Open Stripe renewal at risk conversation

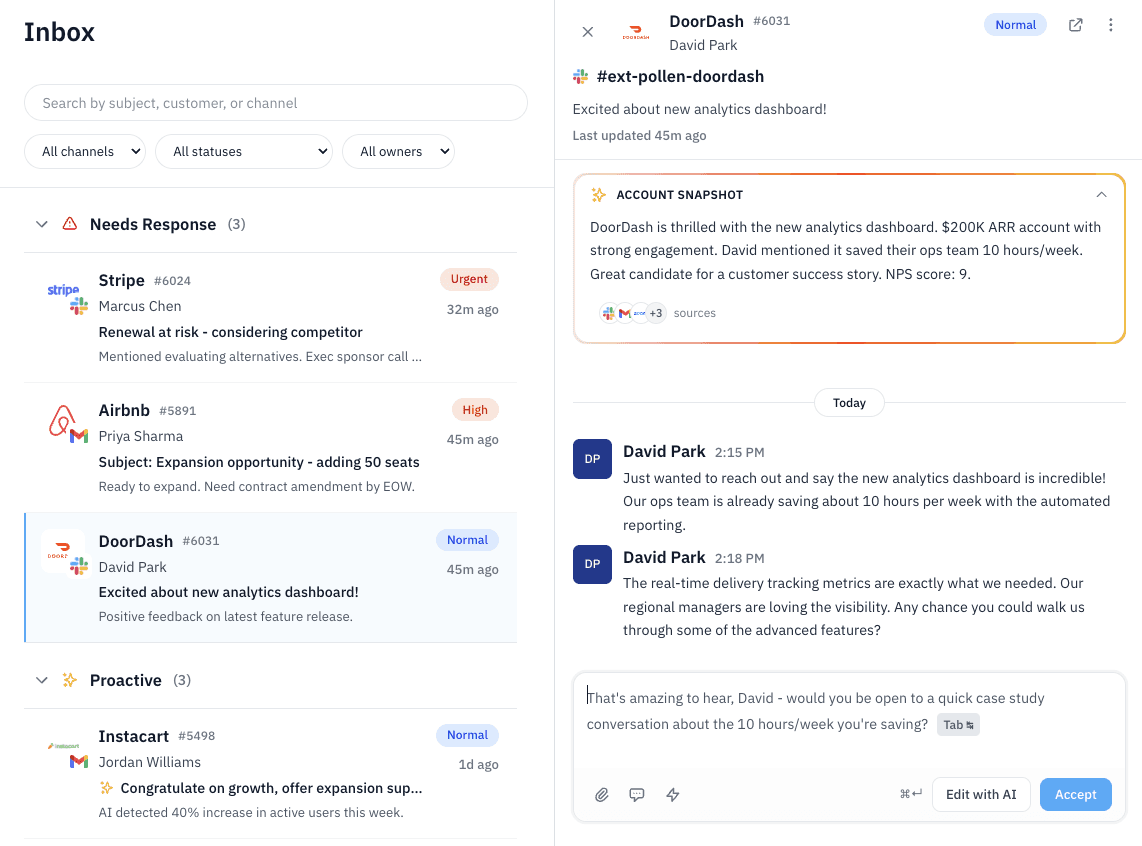pos(270,317)
